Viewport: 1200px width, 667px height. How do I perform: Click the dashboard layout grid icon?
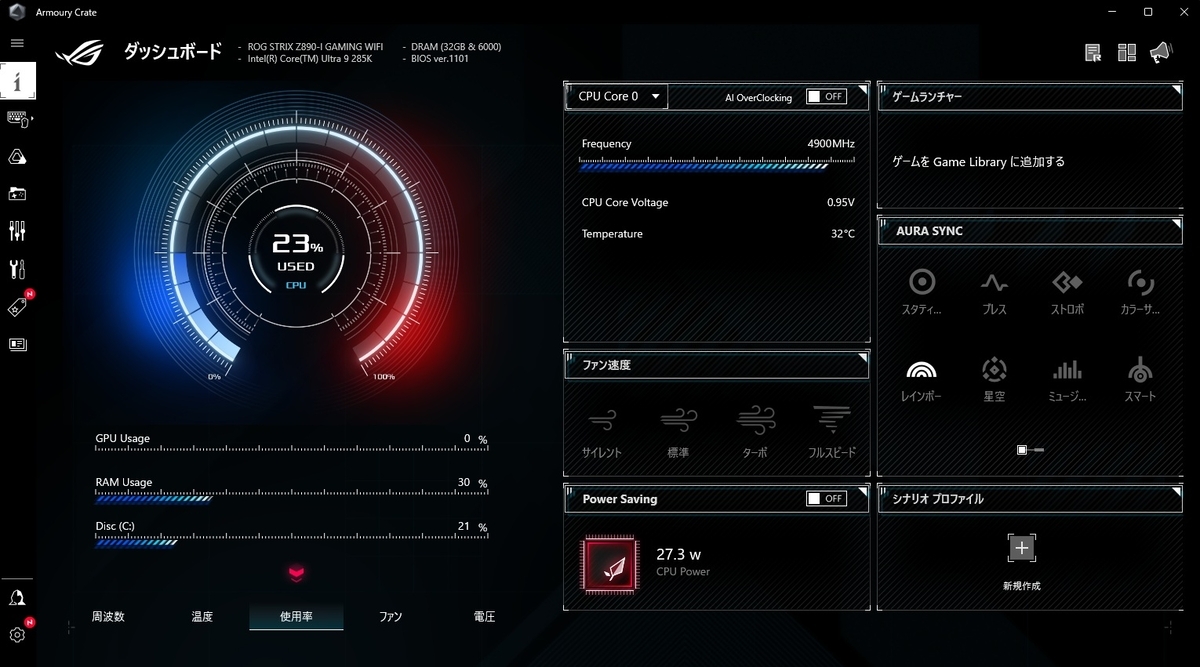click(x=1127, y=52)
